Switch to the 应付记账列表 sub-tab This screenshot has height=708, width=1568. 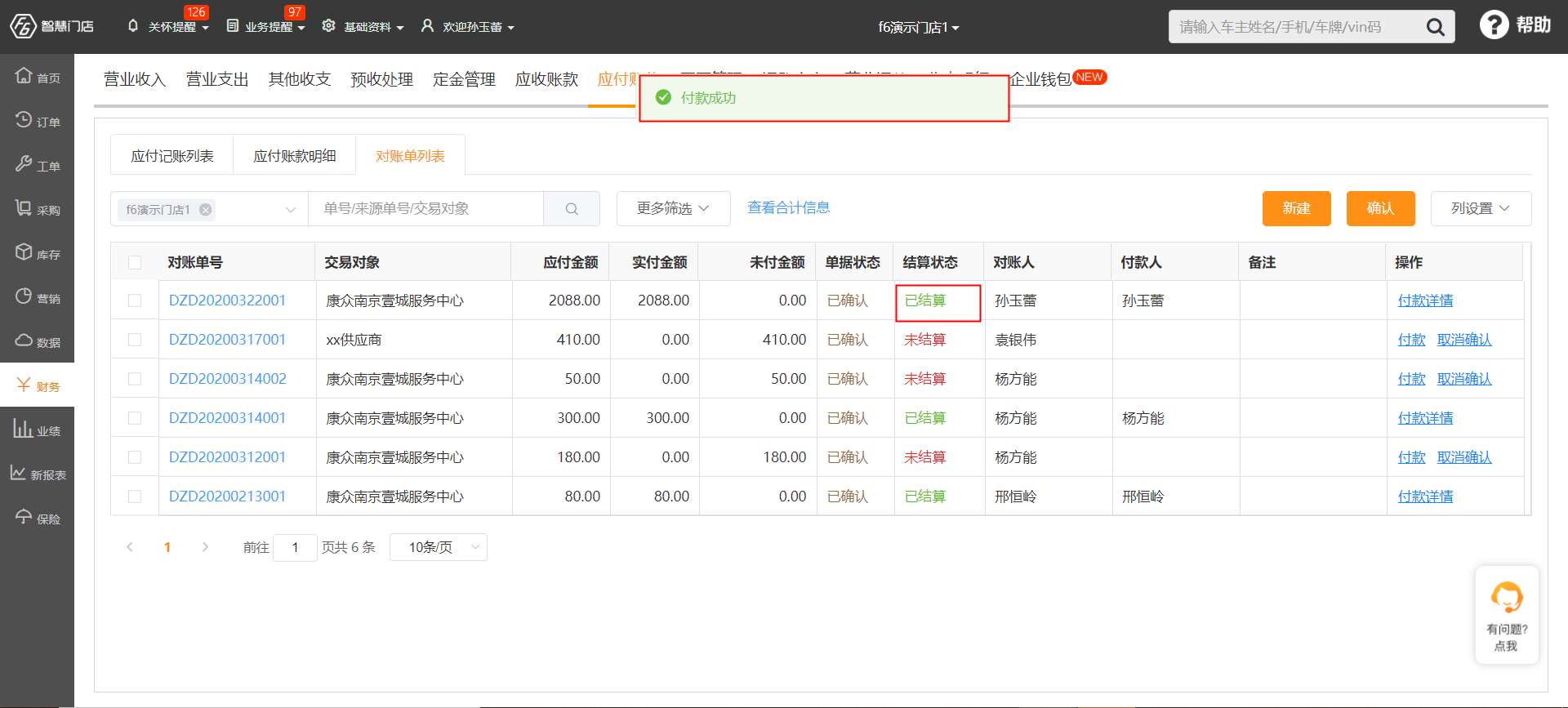172,156
